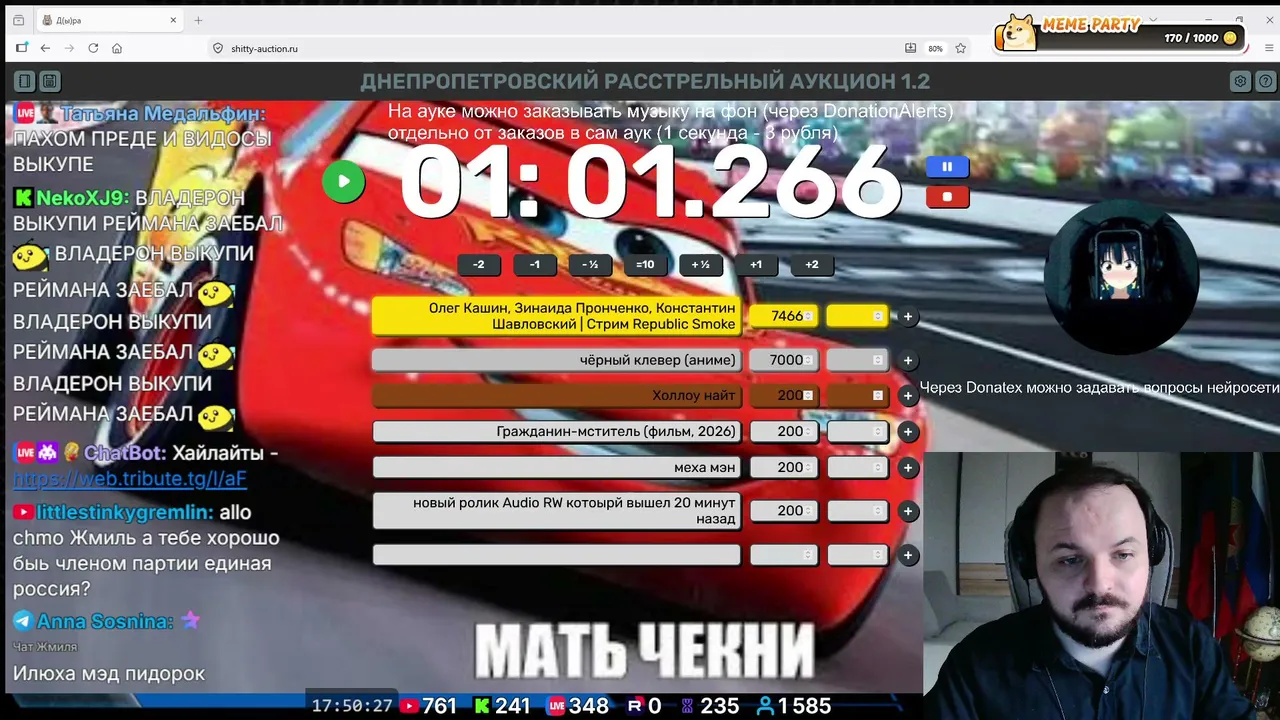Click the add-amount field for меха мэн
This screenshot has height=720, width=1280.
pyautogui.click(x=858, y=468)
